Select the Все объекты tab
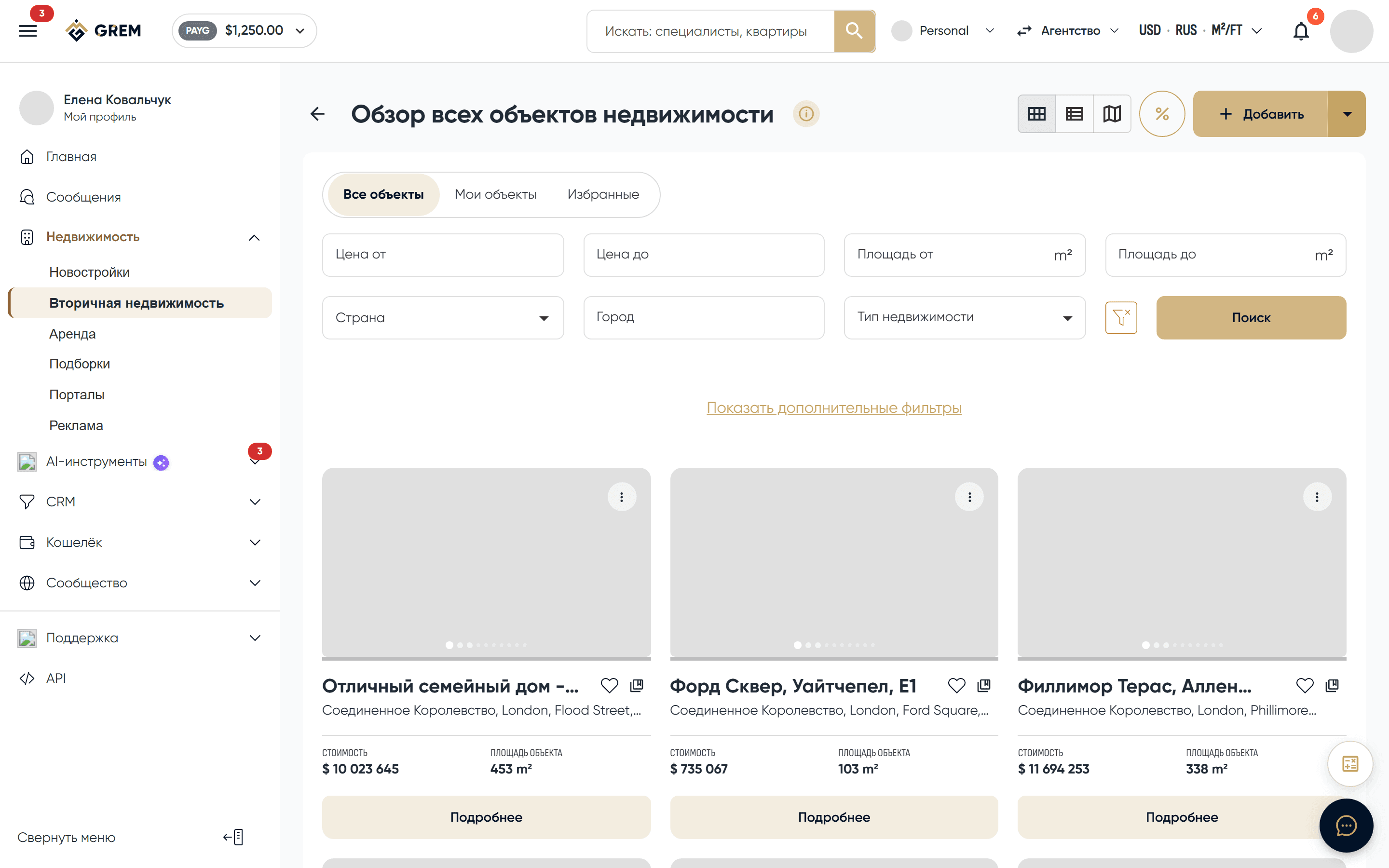Screen dimensions: 1389x868 [x=383, y=195]
